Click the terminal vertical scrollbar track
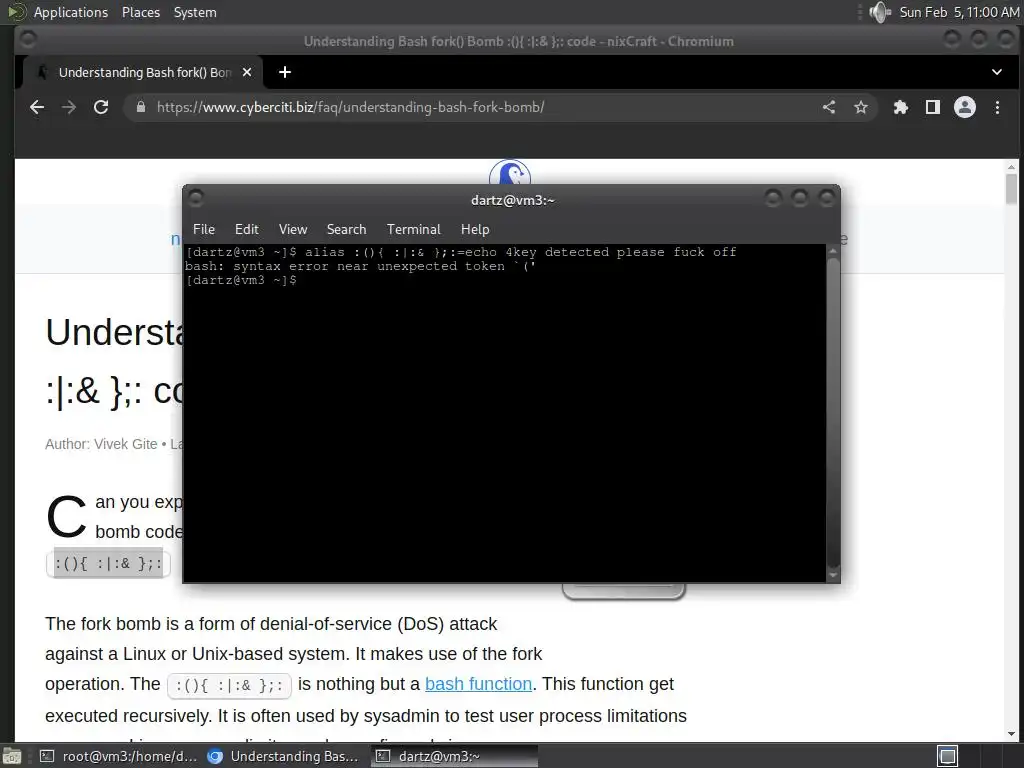This screenshot has width=1024, height=768. (833, 413)
